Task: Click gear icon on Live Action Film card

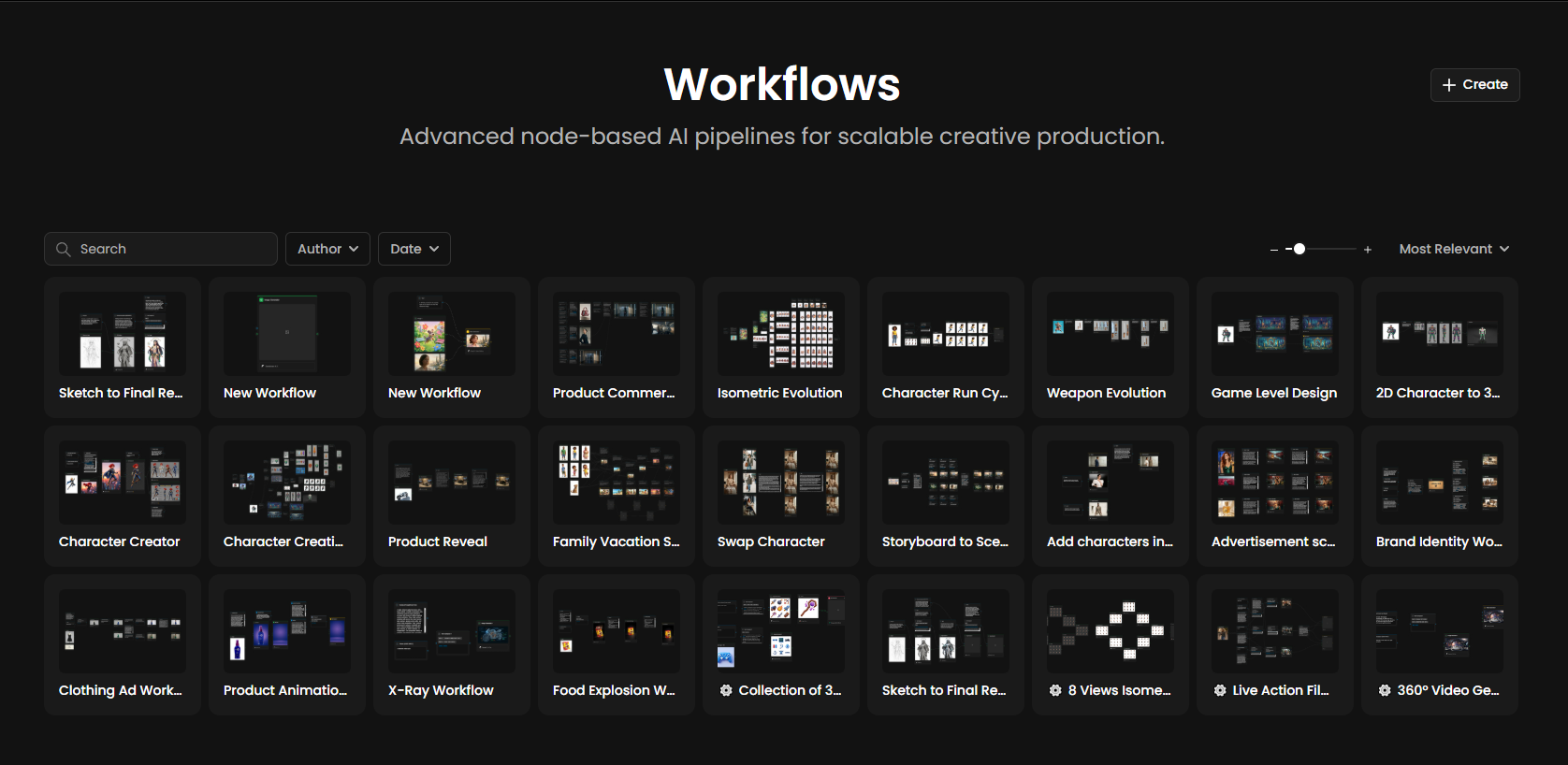Action: click(1220, 690)
